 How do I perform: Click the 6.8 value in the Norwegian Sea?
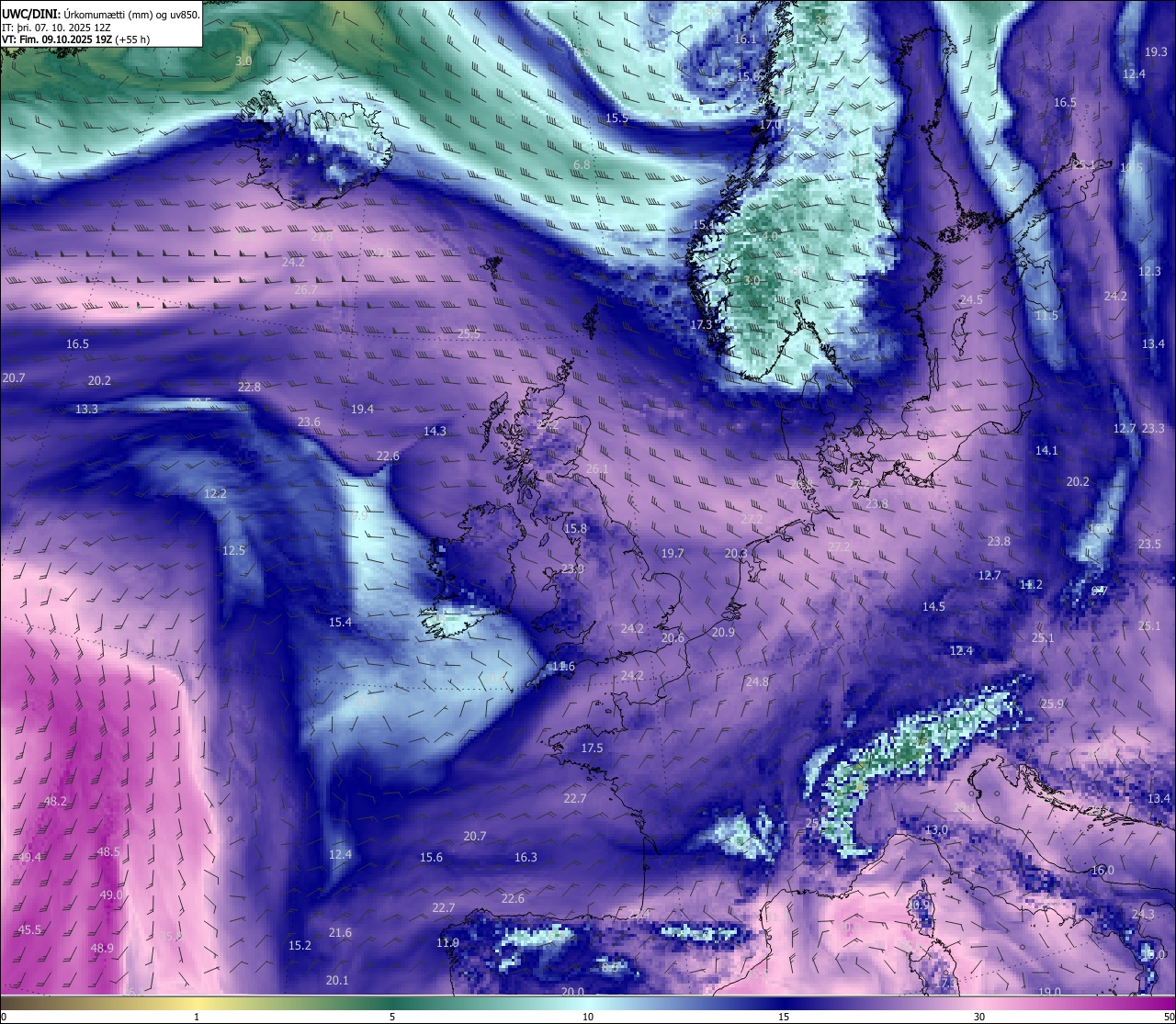(x=582, y=164)
